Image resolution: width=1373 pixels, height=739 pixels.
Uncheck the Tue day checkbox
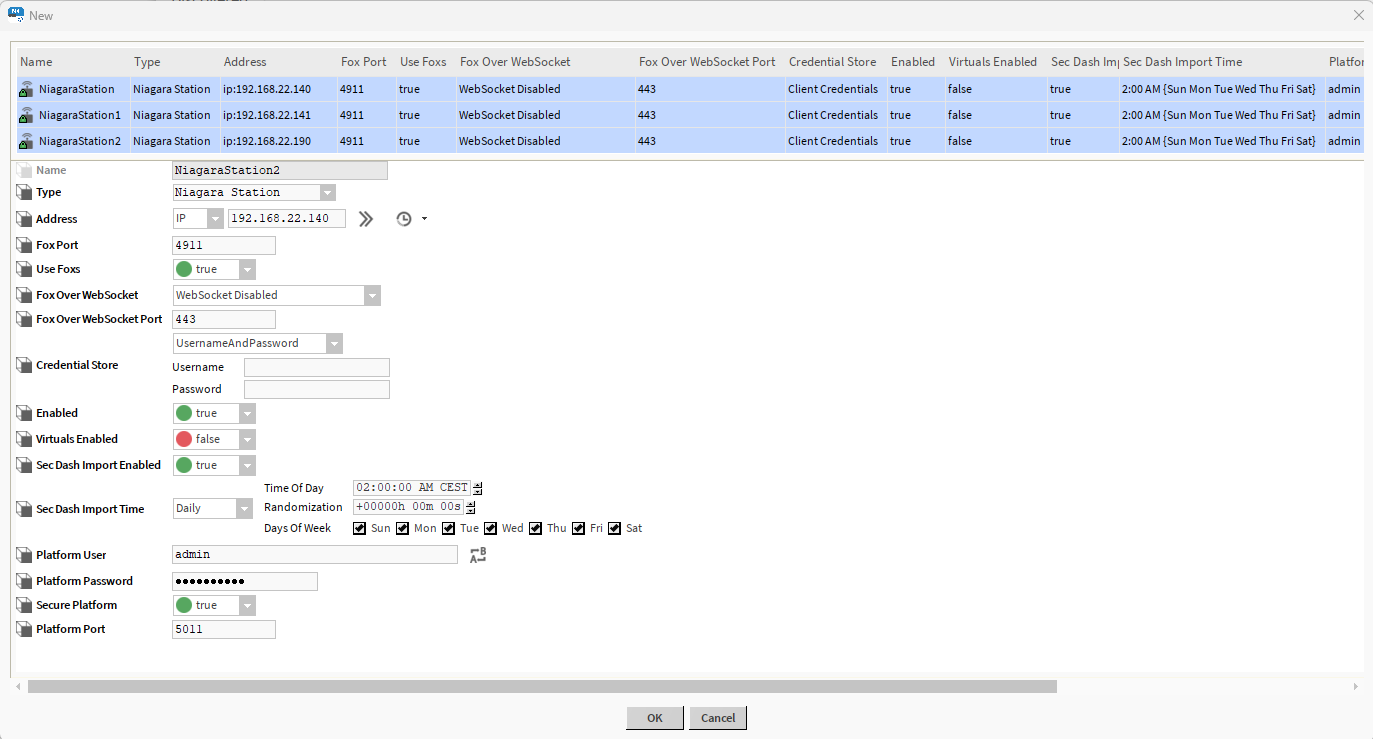[x=449, y=528]
